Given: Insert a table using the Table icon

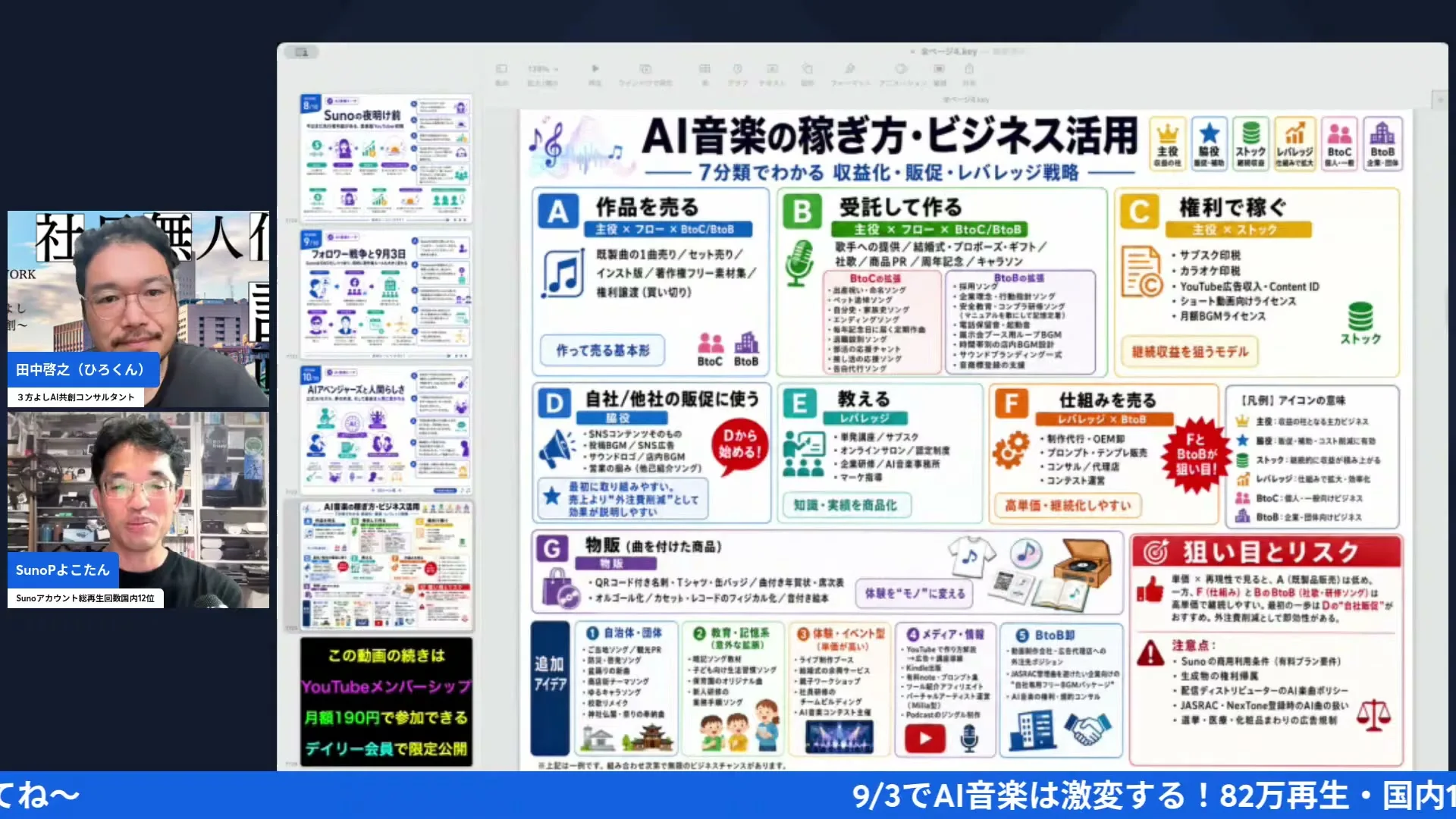Looking at the screenshot, I should coord(704,69).
